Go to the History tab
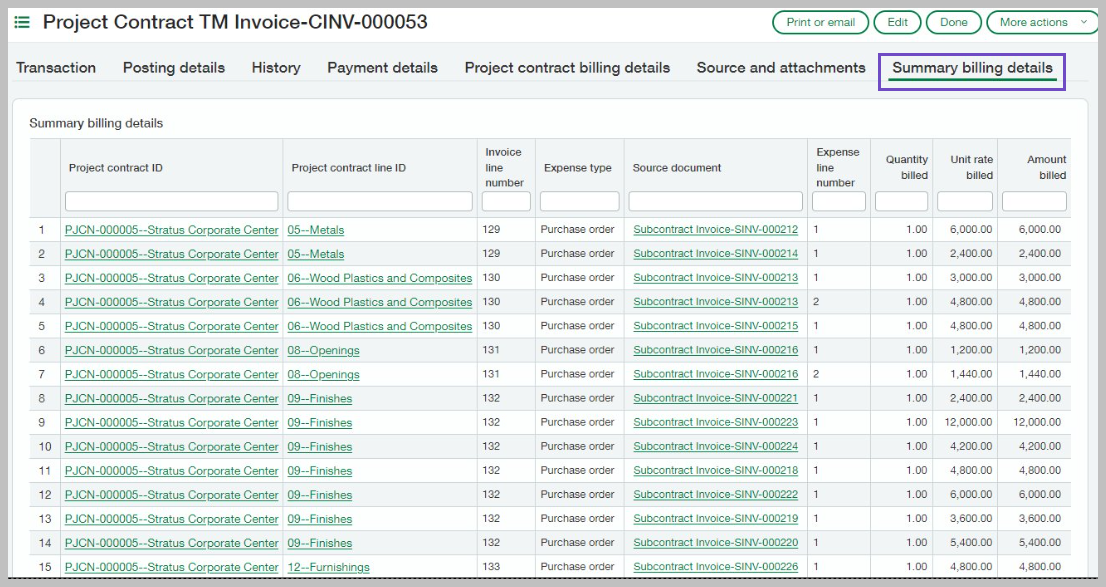1106x587 pixels. [276, 68]
